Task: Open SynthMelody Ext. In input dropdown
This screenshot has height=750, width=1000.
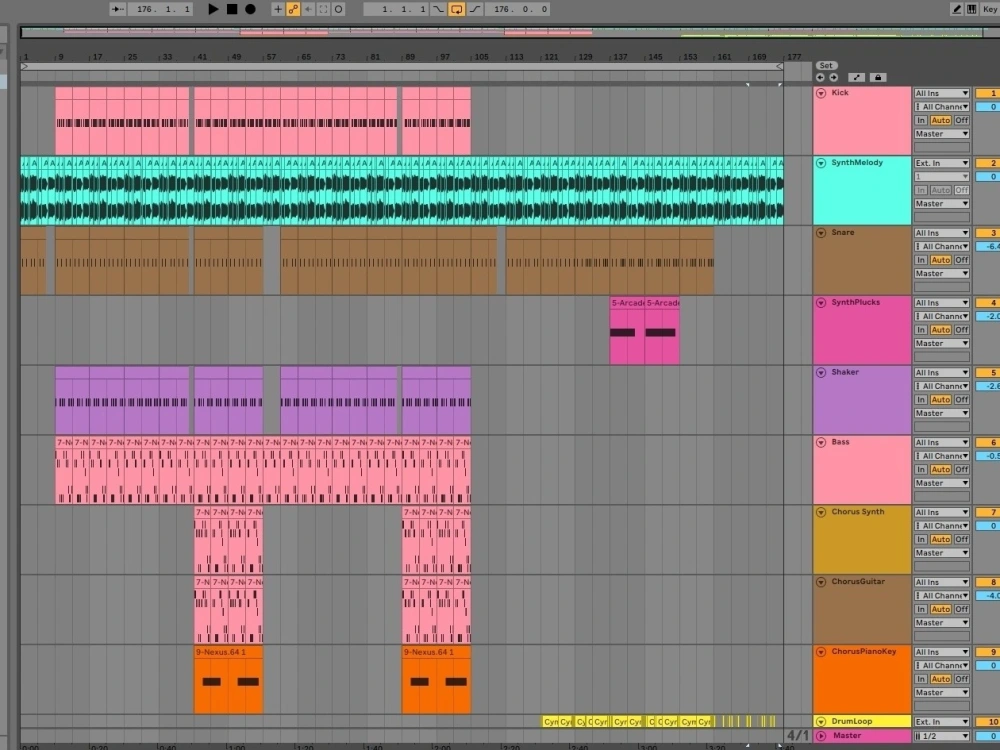Action: click(x=941, y=163)
